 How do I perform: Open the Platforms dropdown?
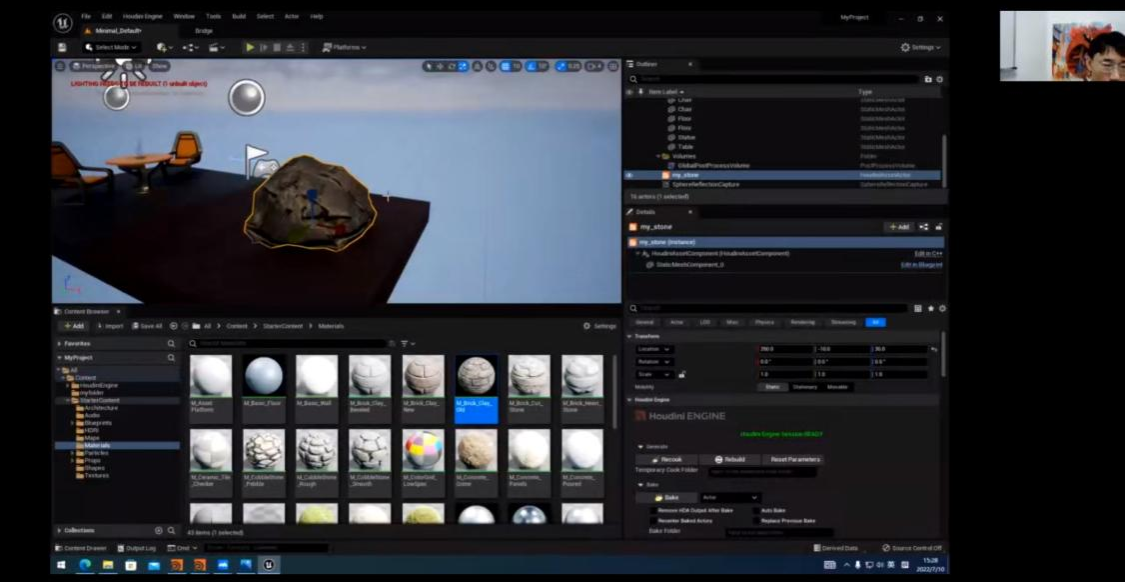[x=344, y=47]
